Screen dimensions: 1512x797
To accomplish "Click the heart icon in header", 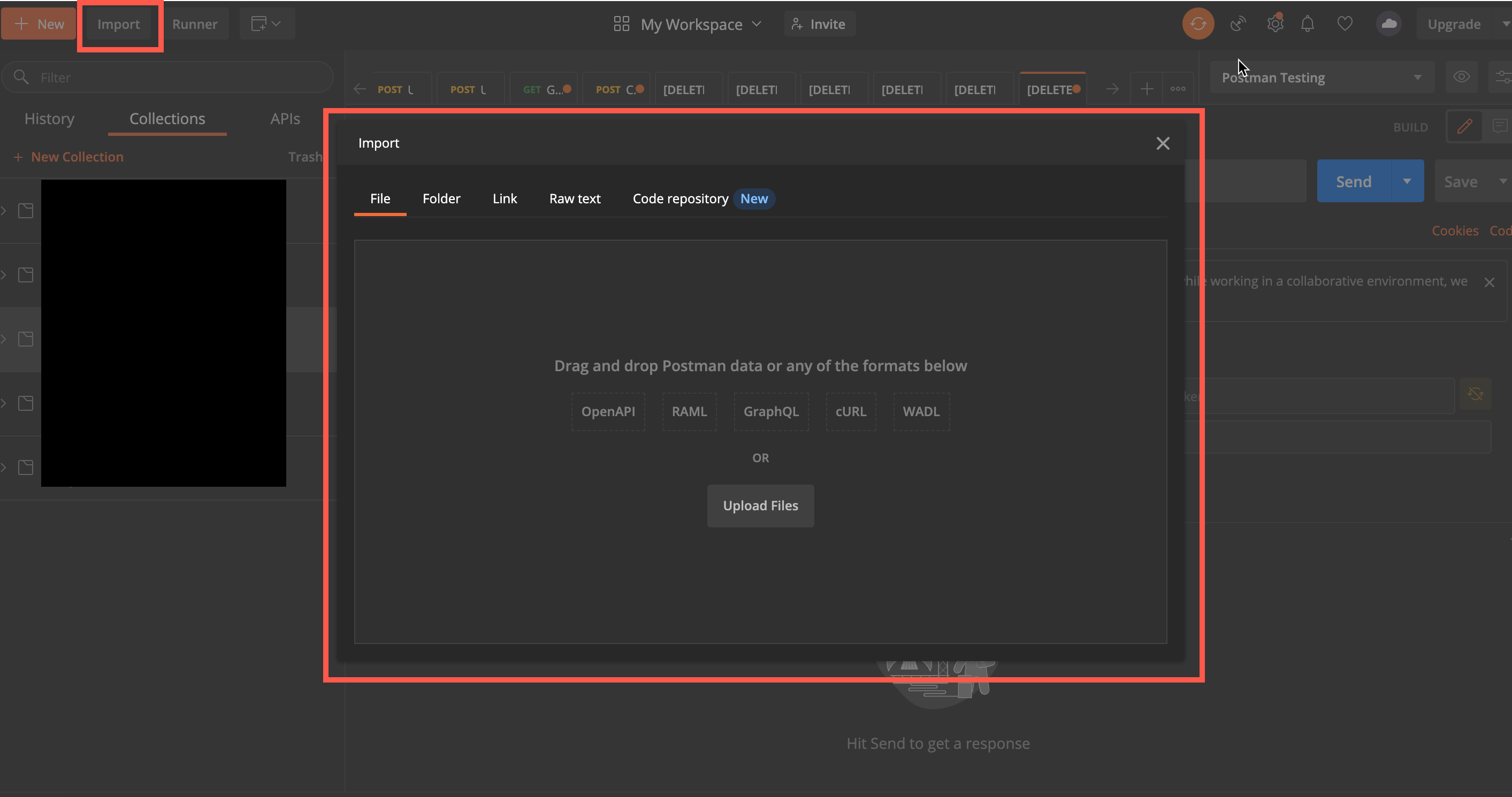I will (1345, 24).
